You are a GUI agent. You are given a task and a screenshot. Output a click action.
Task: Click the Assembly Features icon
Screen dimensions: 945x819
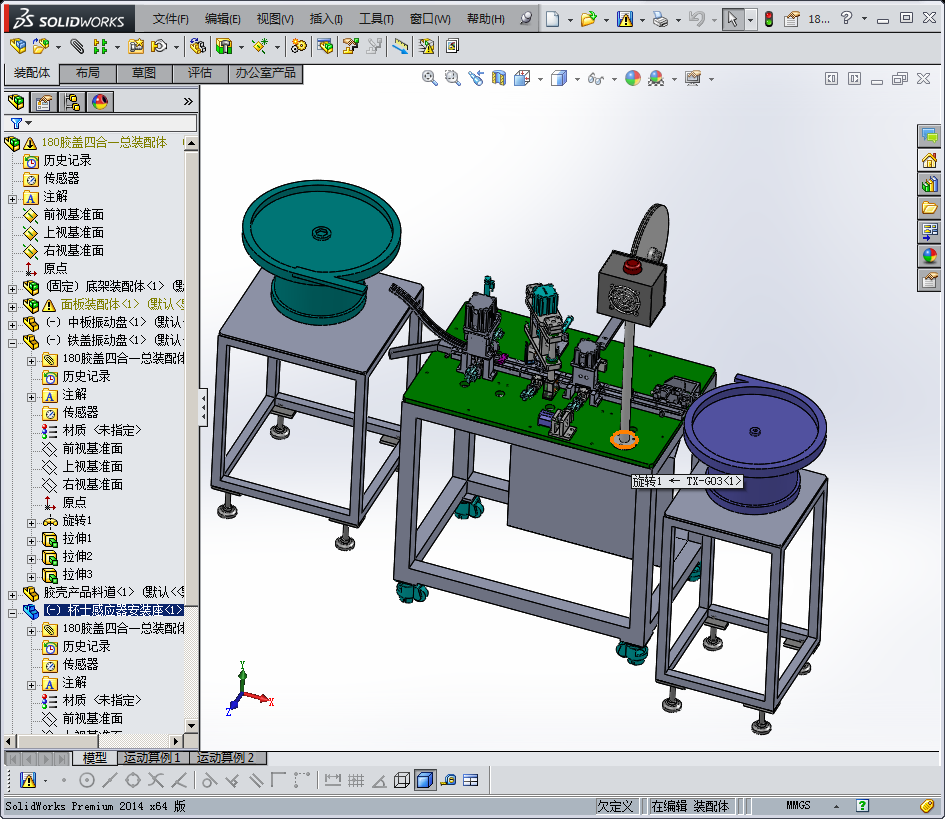tap(224, 46)
